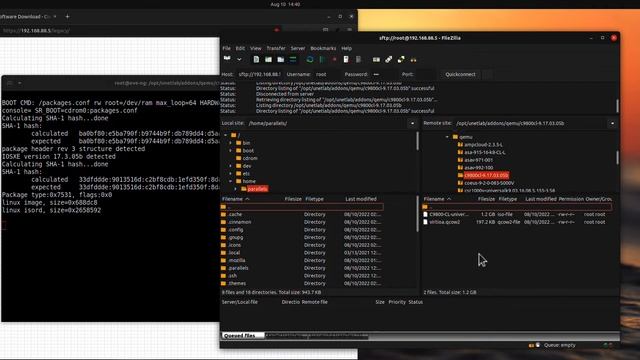
Task: Open the directory listing filters dialog
Action: tap(376, 60)
